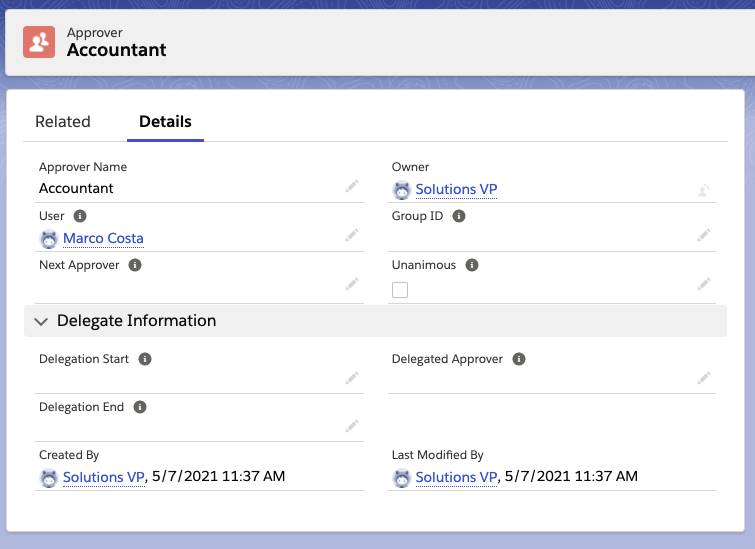
Task: Show info tooltip for Delegated Approver
Action: (519, 359)
